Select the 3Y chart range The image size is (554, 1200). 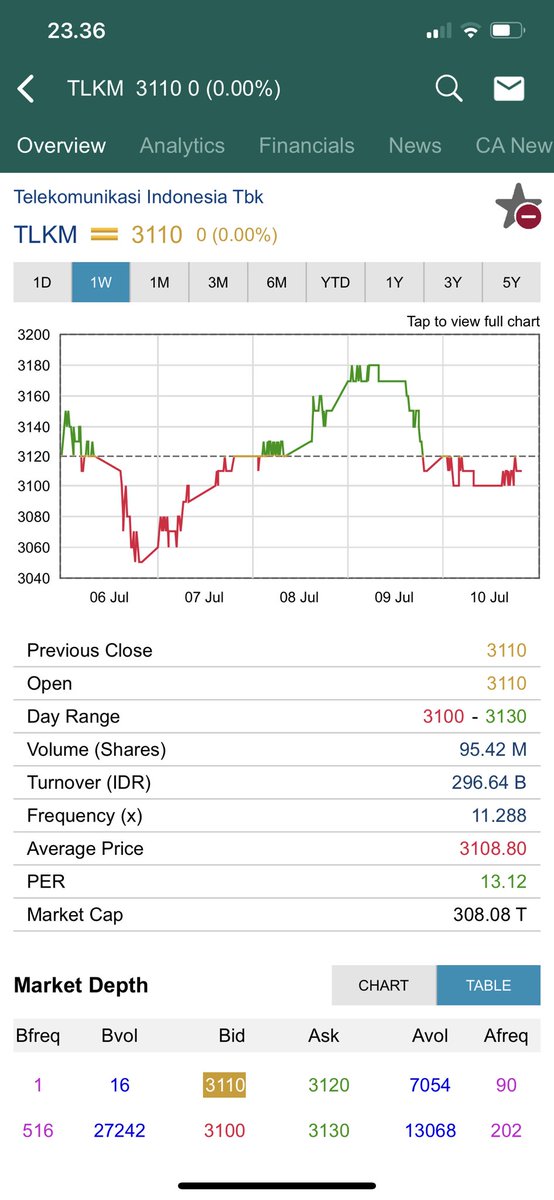click(x=453, y=282)
